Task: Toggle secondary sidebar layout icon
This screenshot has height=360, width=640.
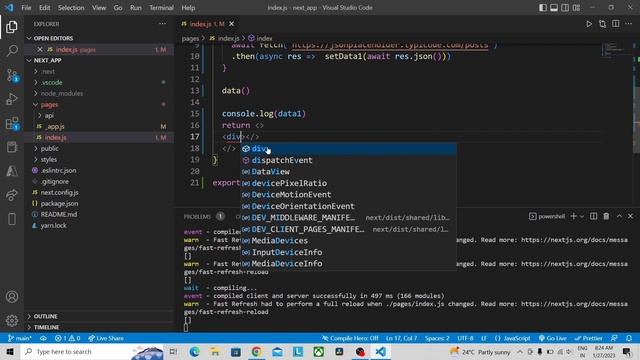Action: (565, 8)
